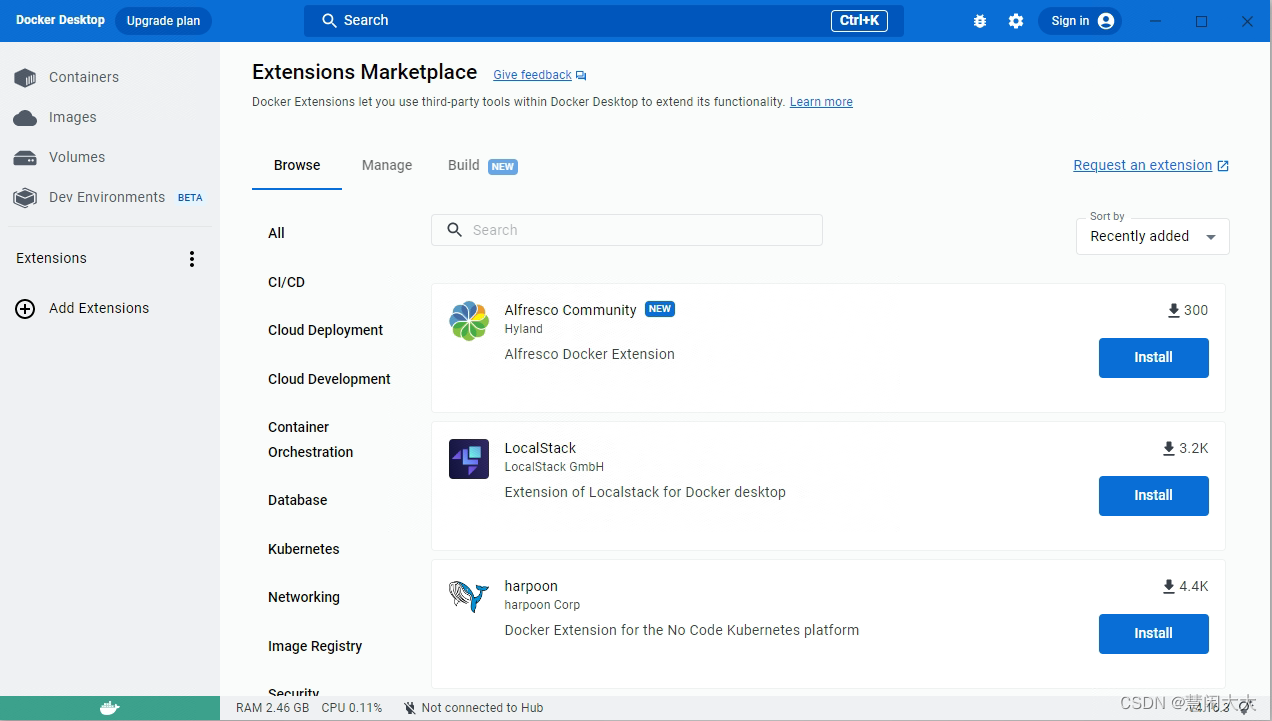Click download count icon for LocalStack
The width and height of the screenshot is (1272, 721).
tap(1168, 449)
